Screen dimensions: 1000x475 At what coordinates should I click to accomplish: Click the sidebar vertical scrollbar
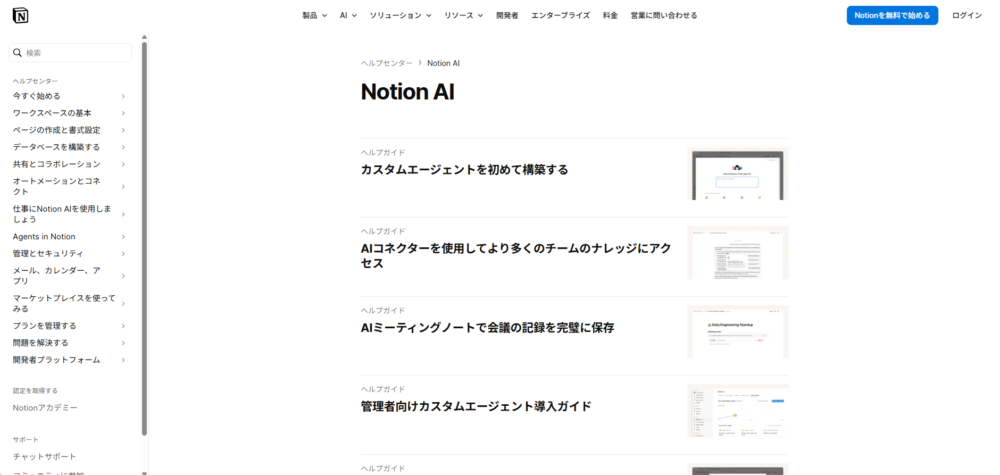(144, 238)
